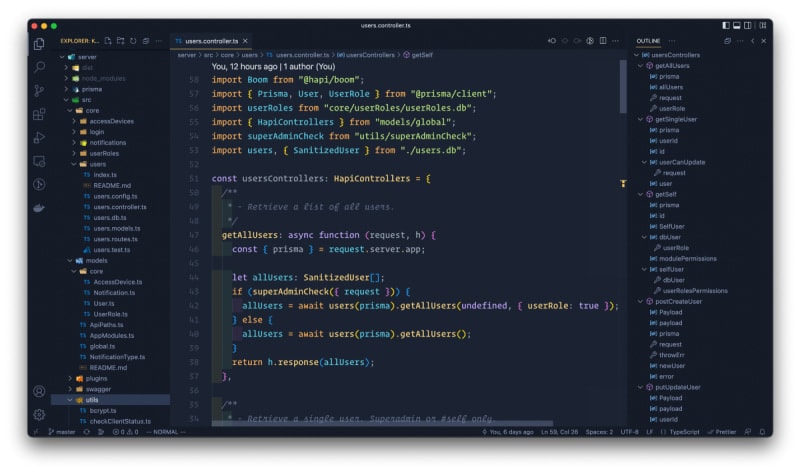Click the Split Editor Right icon
This screenshot has width=800, height=473.
[603, 41]
